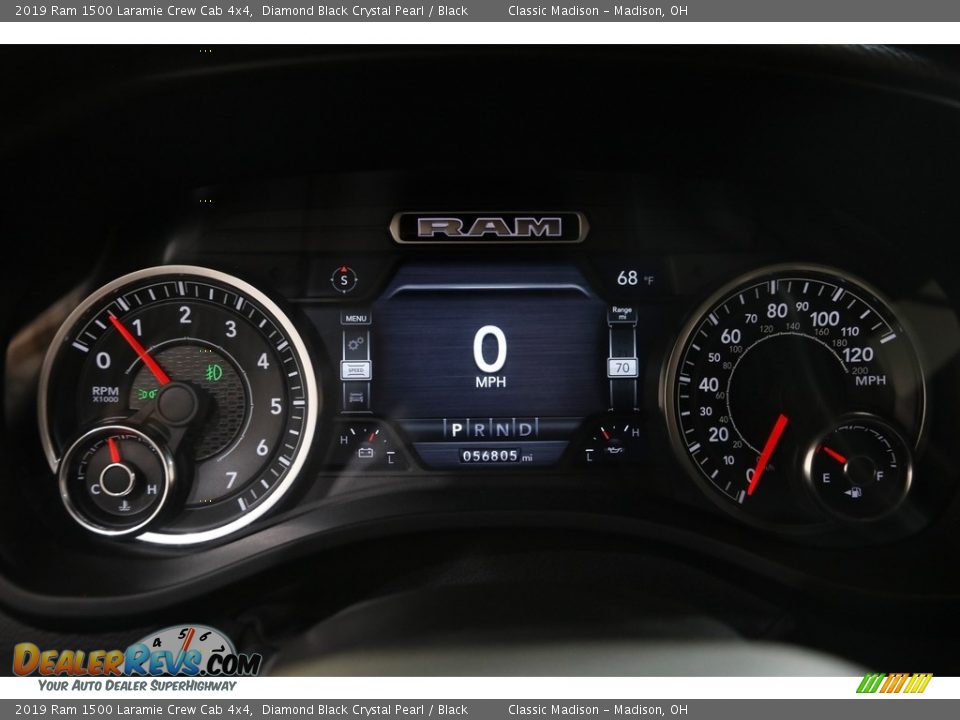This screenshot has height=720, width=960.
Task: Click the 056805 odometer reading
Action: coord(490,456)
